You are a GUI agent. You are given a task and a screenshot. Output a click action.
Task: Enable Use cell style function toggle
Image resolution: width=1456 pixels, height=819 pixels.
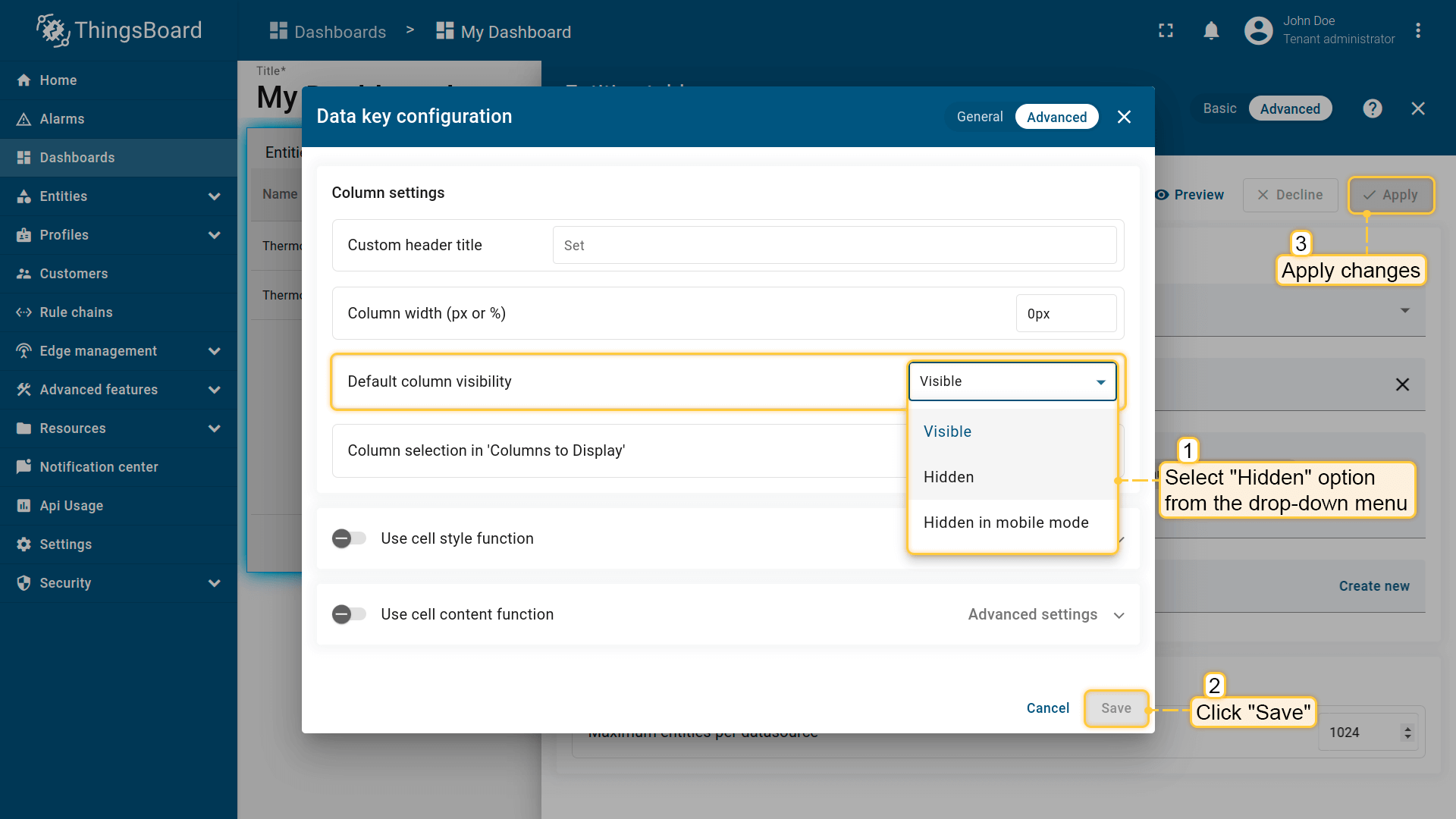pyautogui.click(x=349, y=538)
